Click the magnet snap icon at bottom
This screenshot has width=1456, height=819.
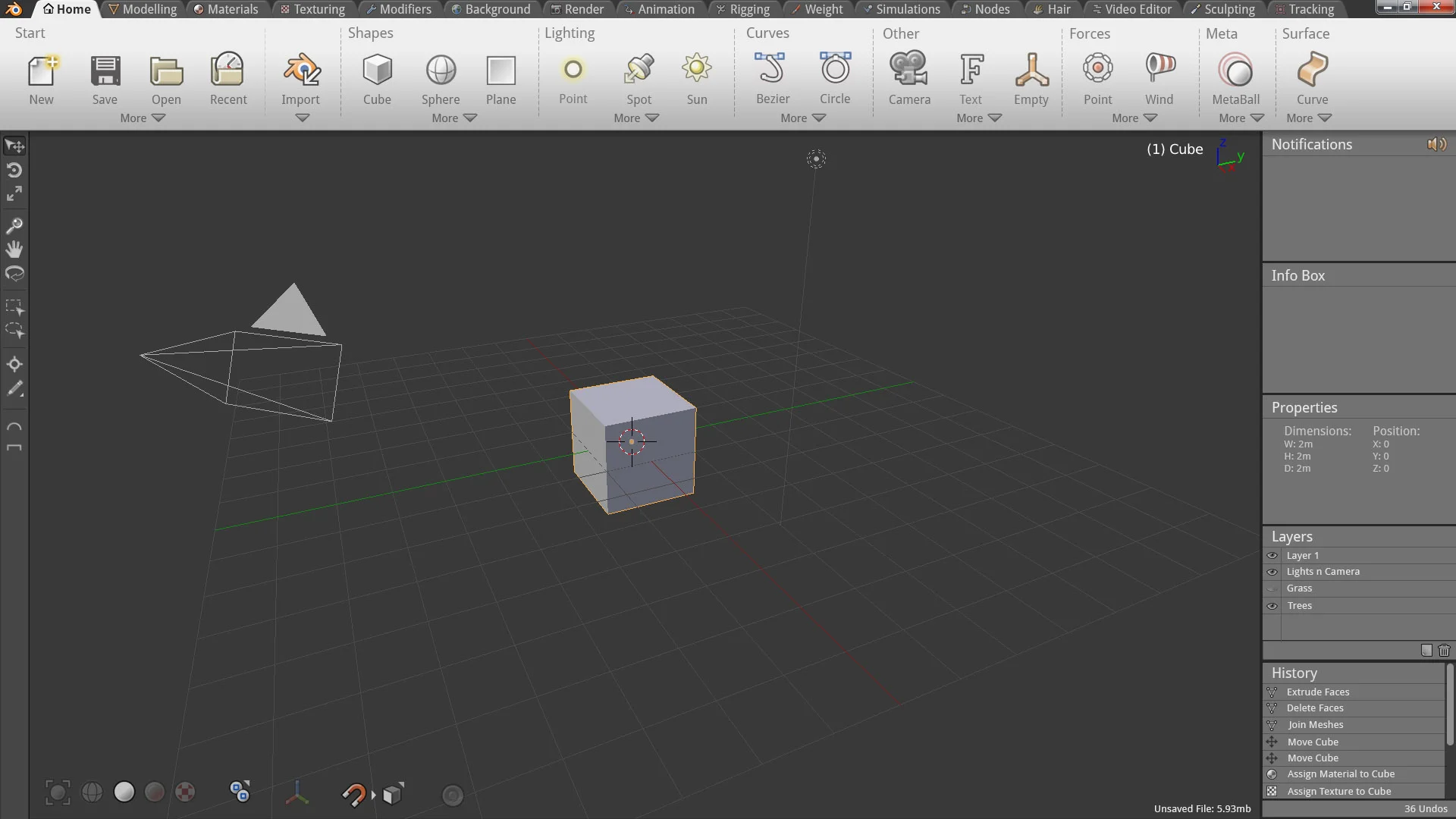[353, 794]
